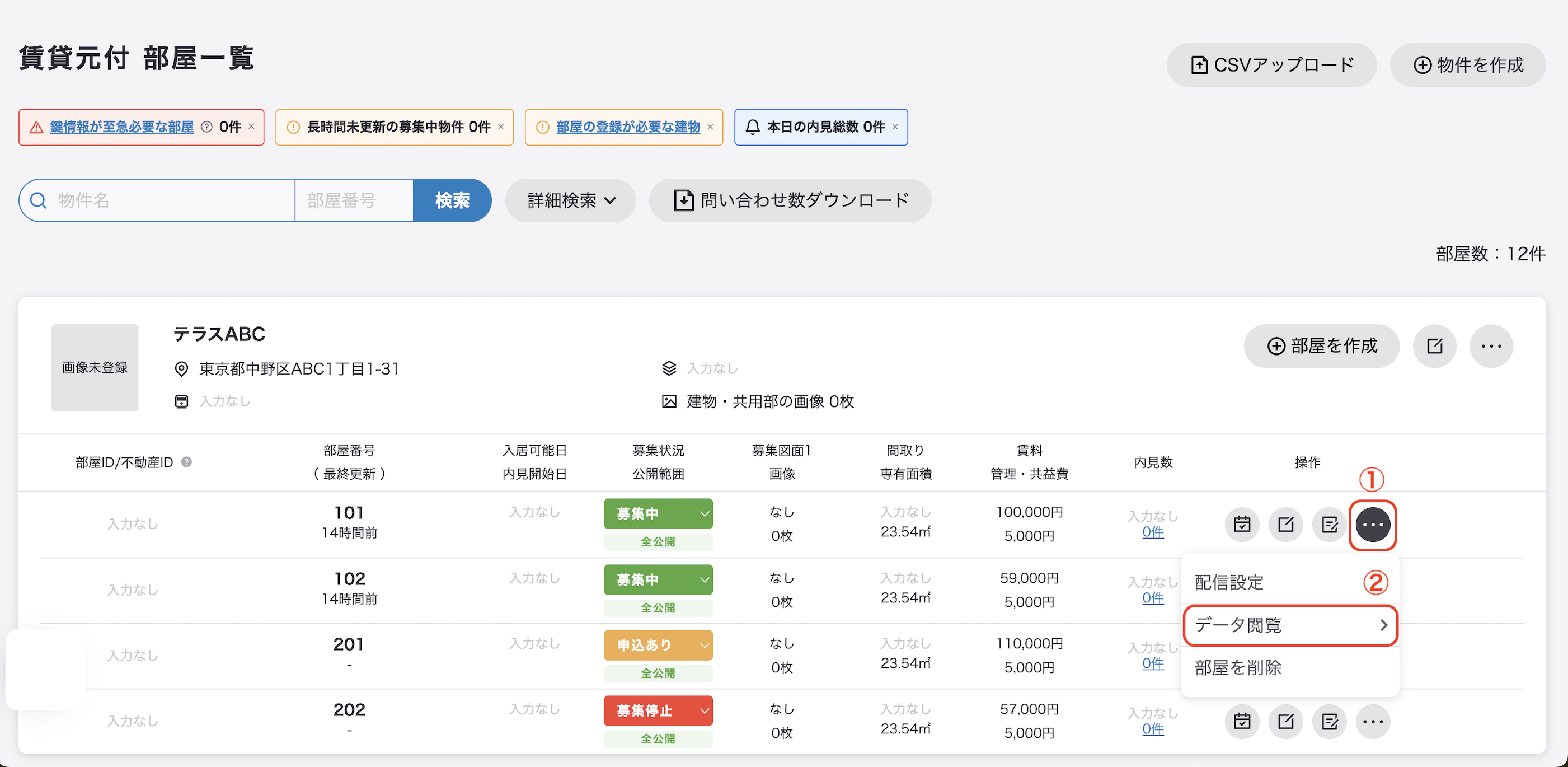1568x767 pixels.
Task: Click room number 102
Action: (349, 578)
